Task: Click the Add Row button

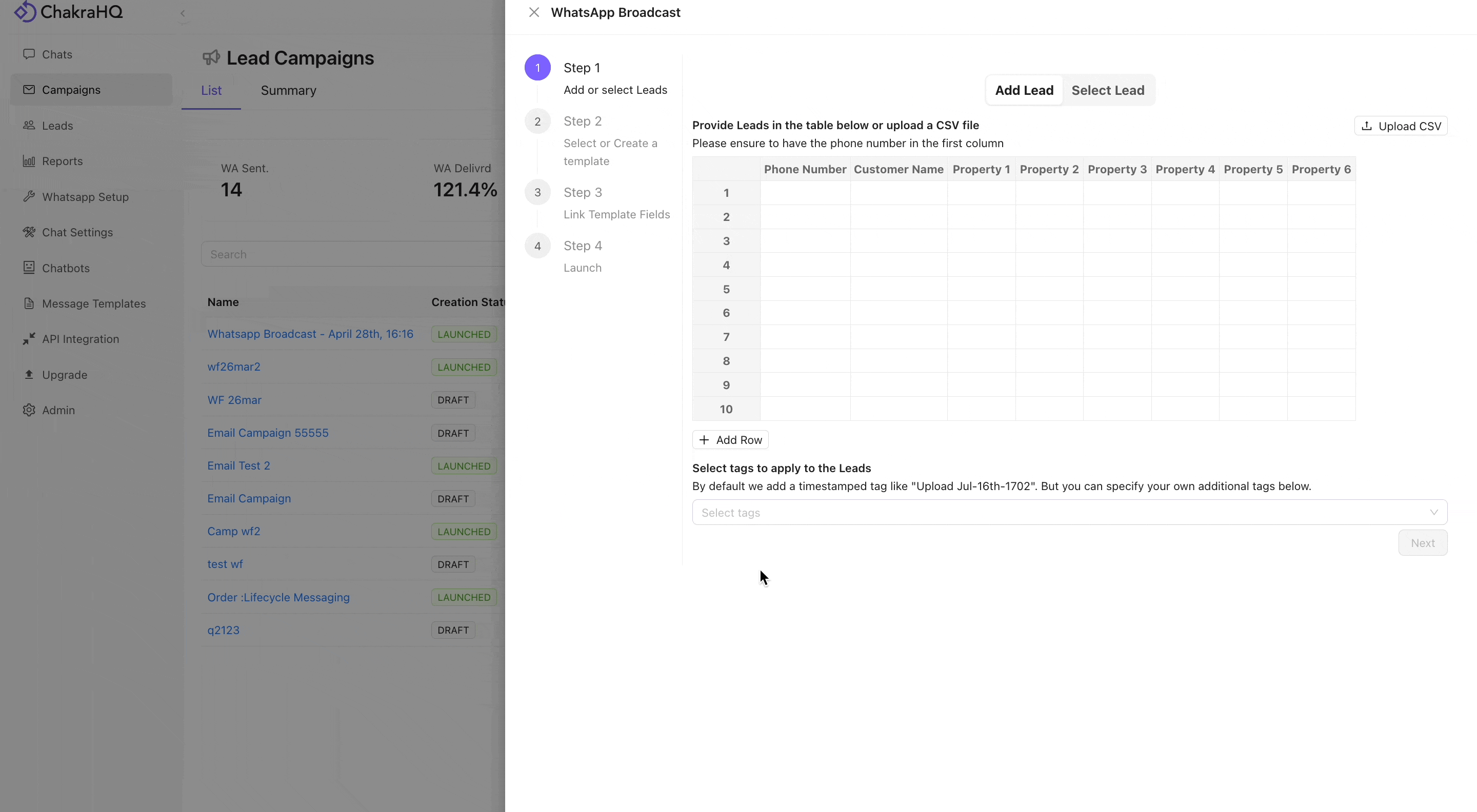Action: point(730,439)
